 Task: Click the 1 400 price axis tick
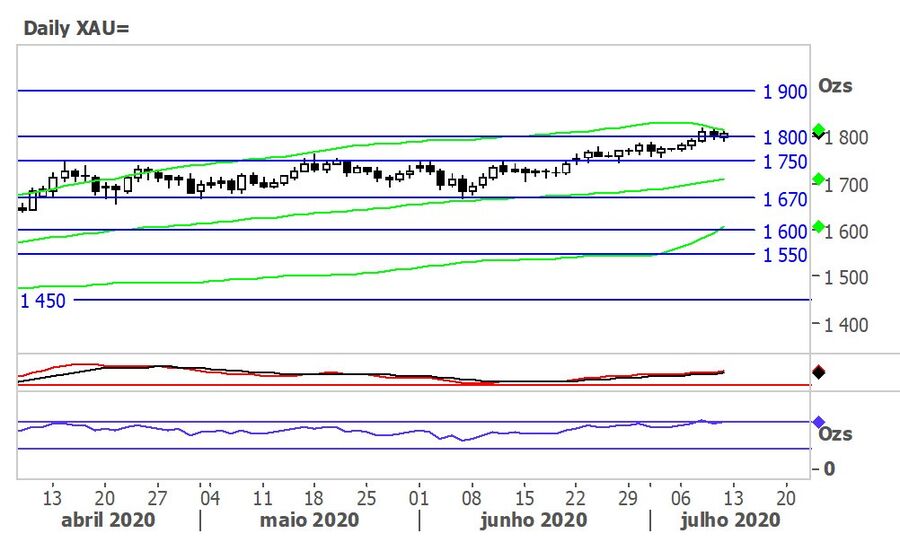pyautogui.click(x=845, y=325)
